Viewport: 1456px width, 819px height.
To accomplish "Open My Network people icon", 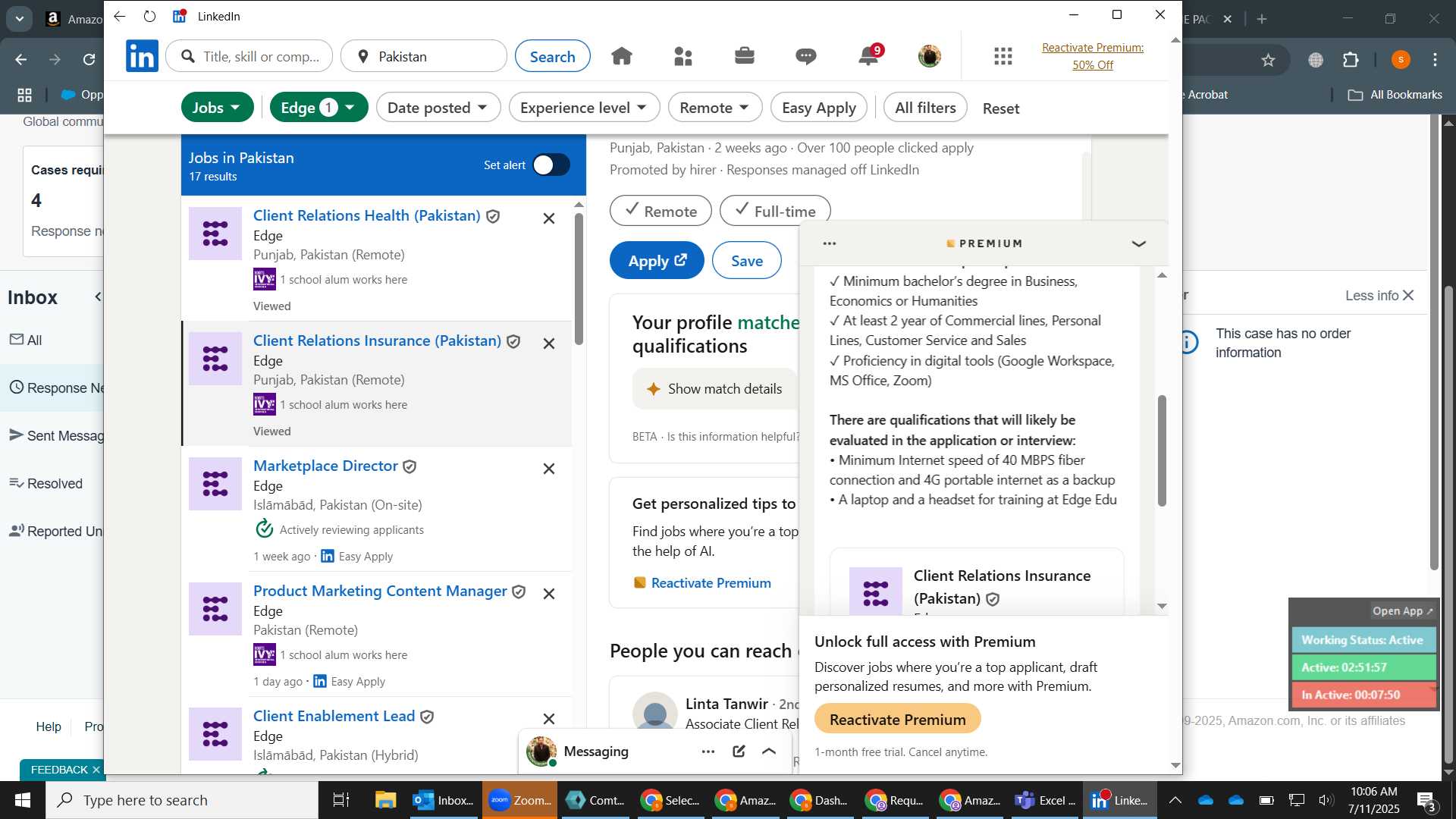I will click(x=683, y=56).
